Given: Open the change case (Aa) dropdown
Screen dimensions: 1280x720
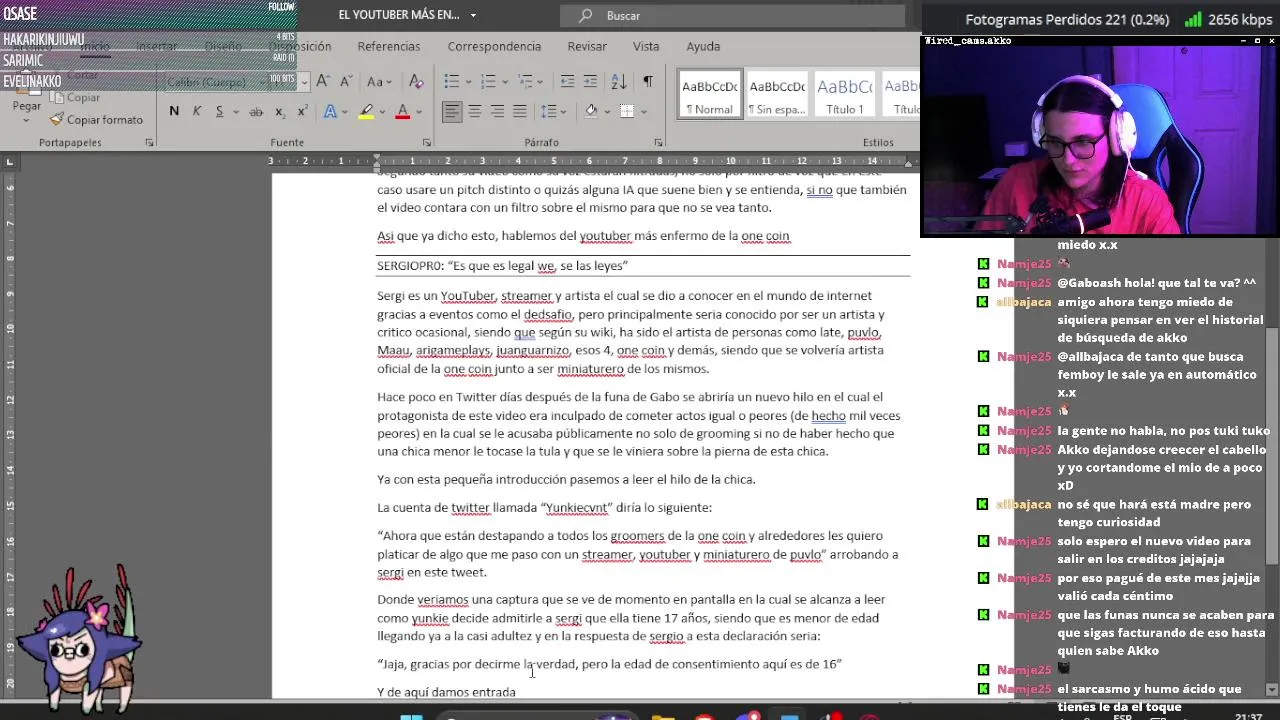Looking at the screenshot, I should pos(379,81).
